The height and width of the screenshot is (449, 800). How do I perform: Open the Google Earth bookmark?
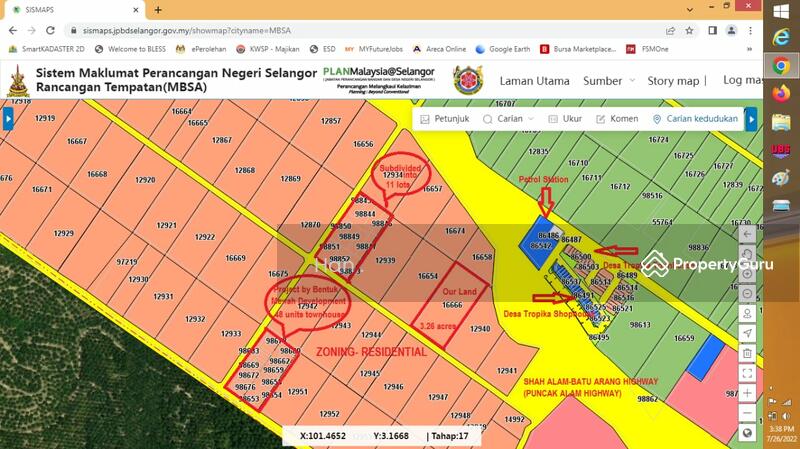502,48
